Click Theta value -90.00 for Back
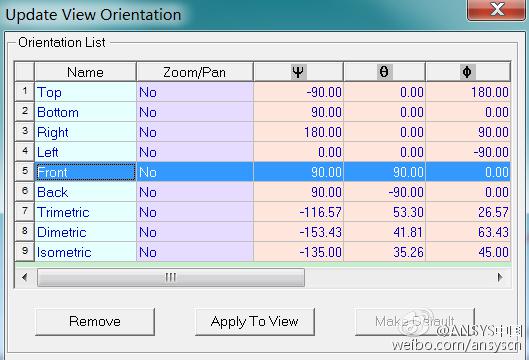The image size is (529, 360). coord(385,192)
